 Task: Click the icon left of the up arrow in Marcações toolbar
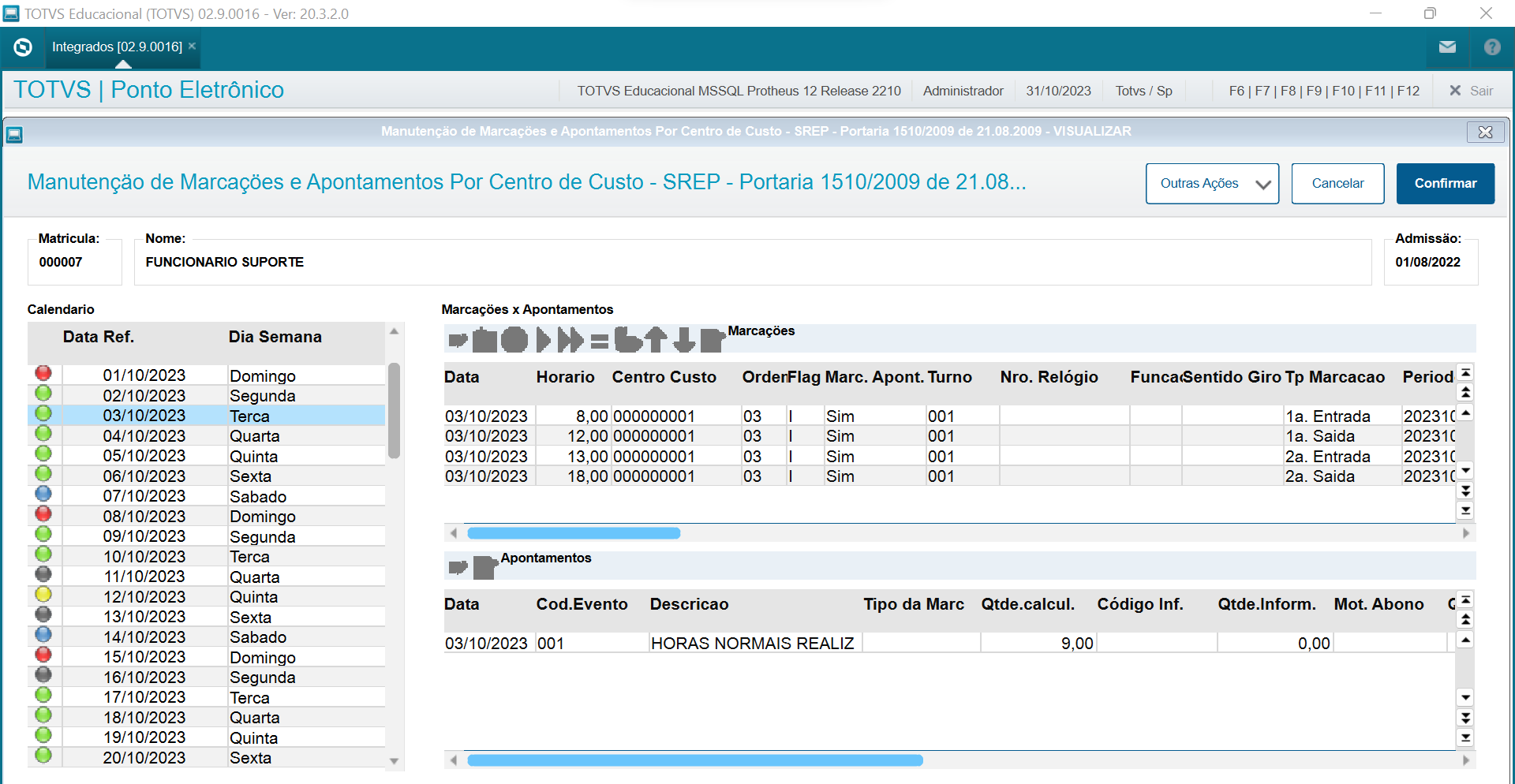[628, 340]
